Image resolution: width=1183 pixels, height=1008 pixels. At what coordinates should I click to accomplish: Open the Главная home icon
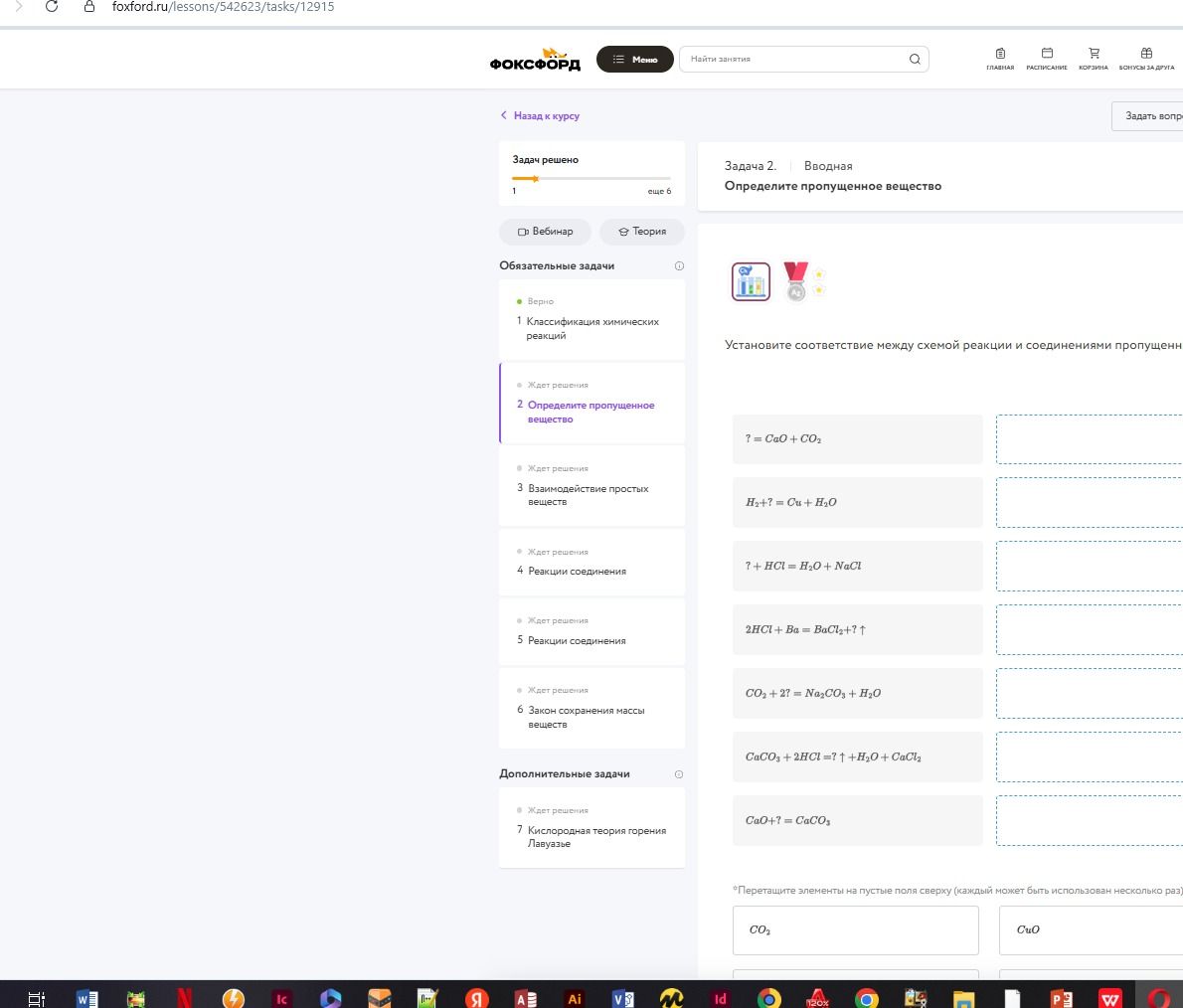[x=1000, y=59]
